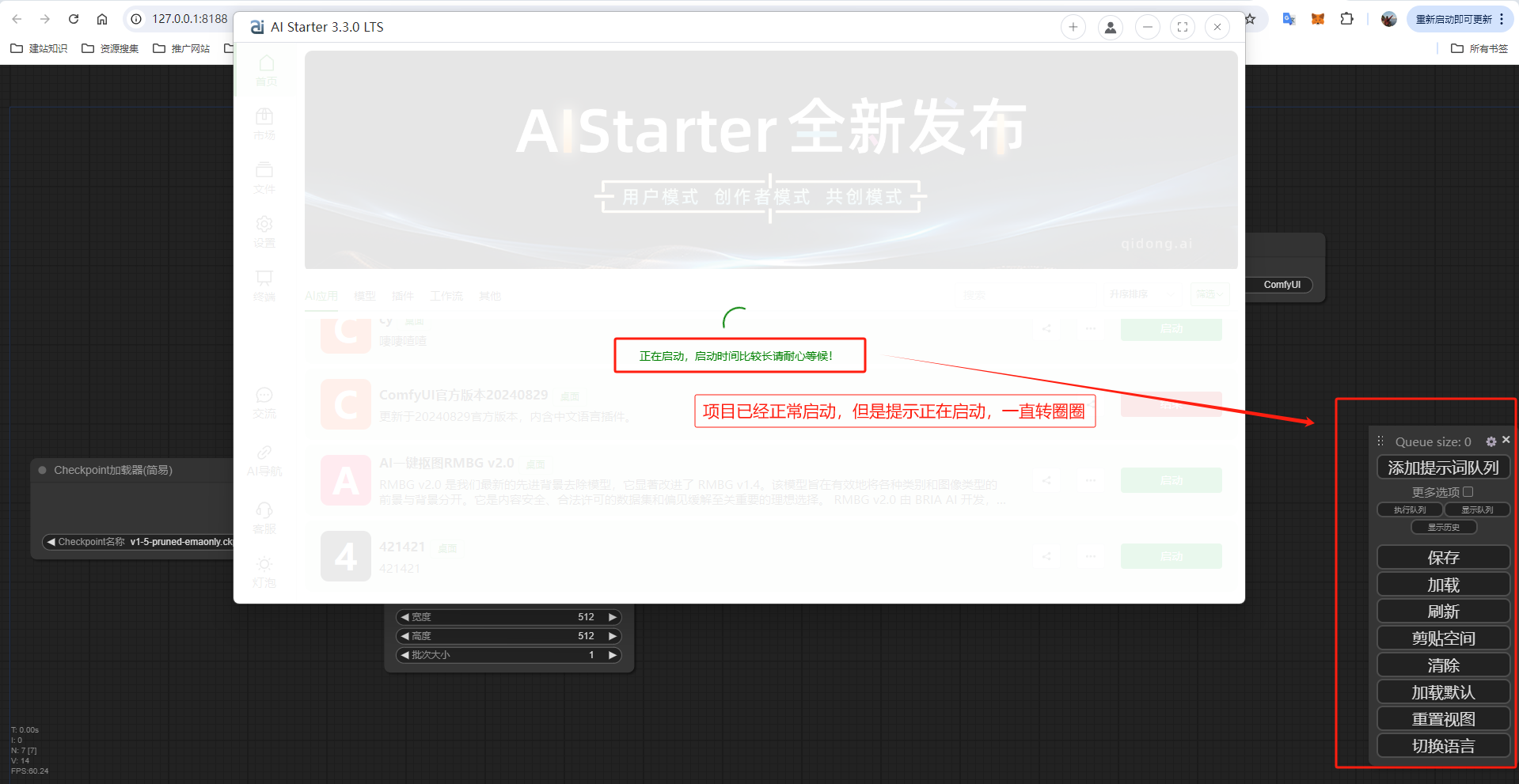The width and height of the screenshot is (1519, 784).
Task: Toggle the 更多选项 checkbox in ComfyUI menu
Action: coord(1468,491)
